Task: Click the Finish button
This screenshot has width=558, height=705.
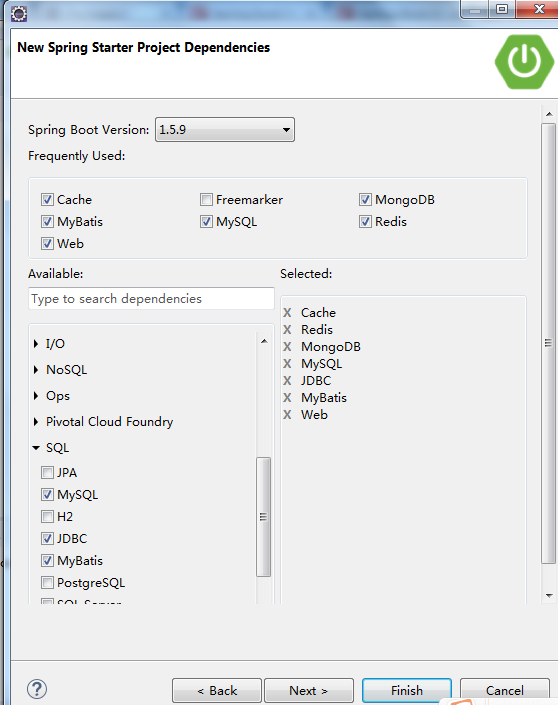Action: 407,690
